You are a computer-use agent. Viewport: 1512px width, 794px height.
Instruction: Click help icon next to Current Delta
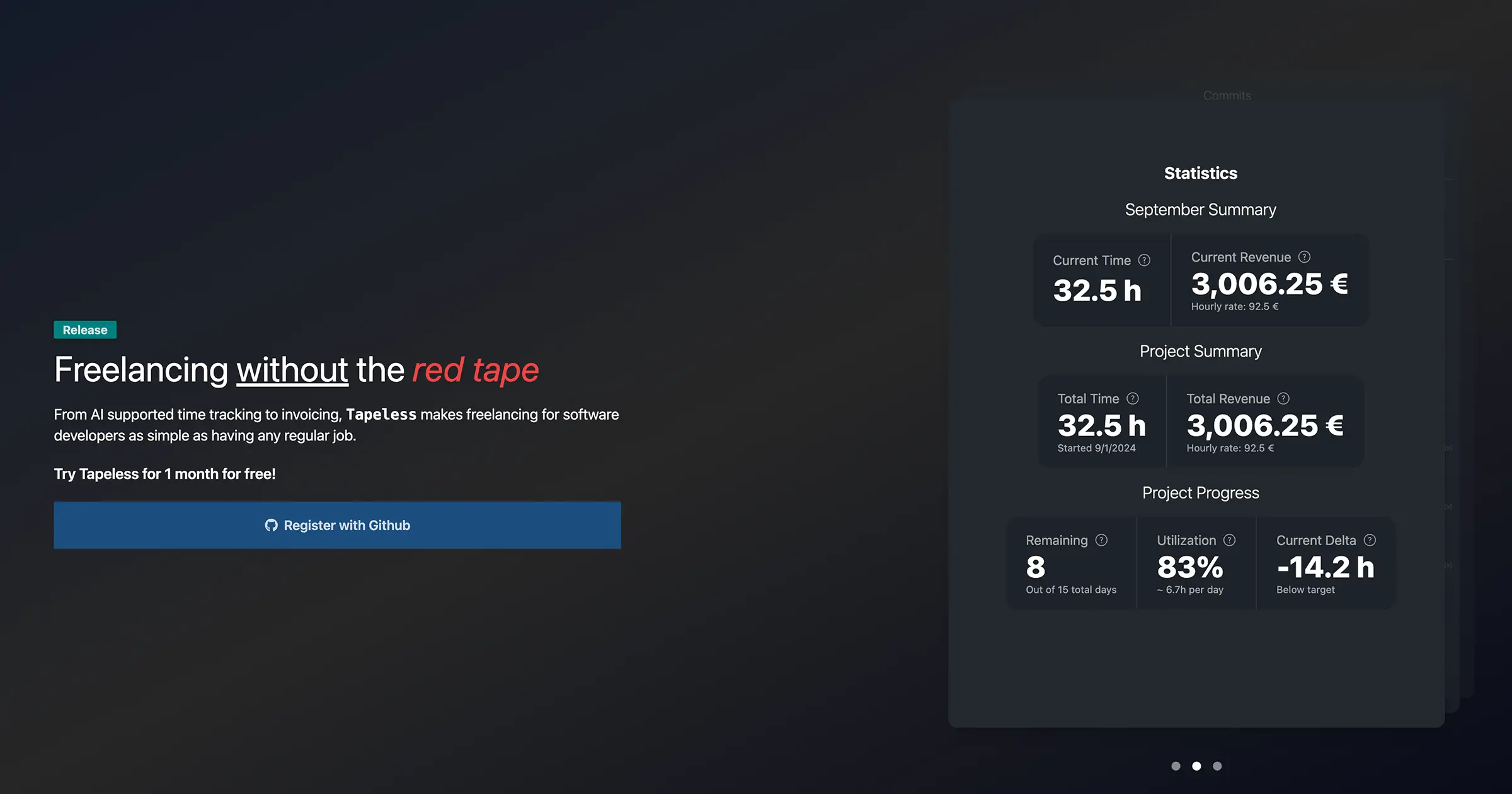tap(1370, 540)
